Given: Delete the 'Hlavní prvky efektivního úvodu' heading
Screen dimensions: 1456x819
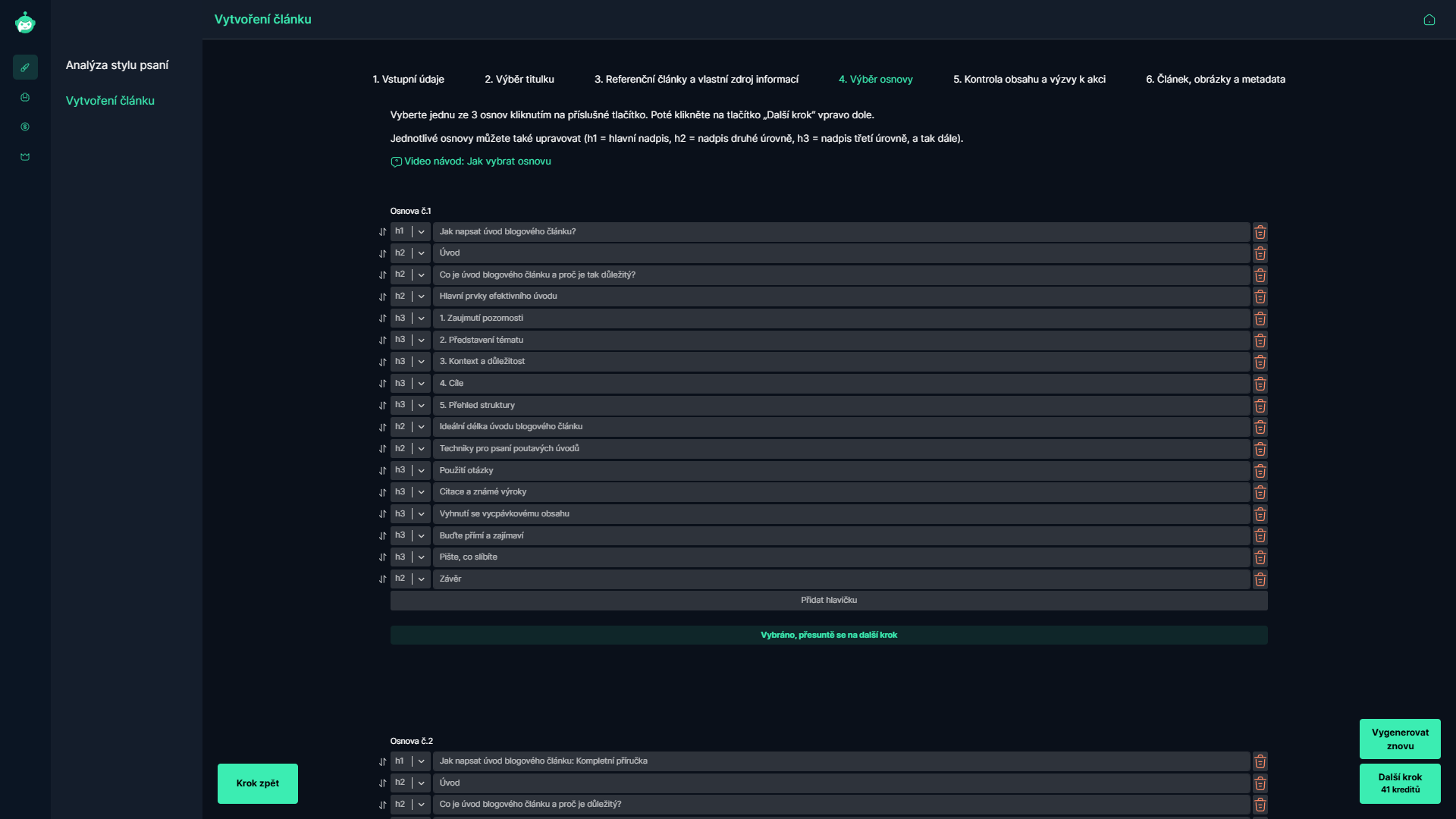Looking at the screenshot, I should [1260, 297].
